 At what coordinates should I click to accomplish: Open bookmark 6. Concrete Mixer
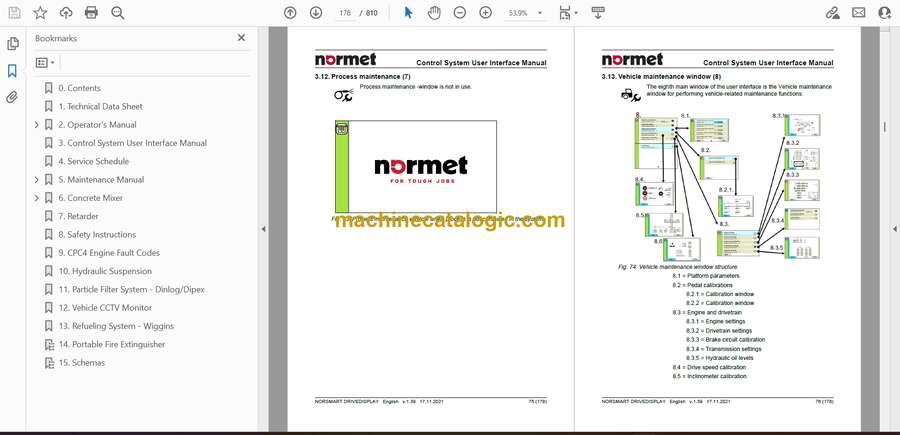pyautogui.click(x=90, y=198)
